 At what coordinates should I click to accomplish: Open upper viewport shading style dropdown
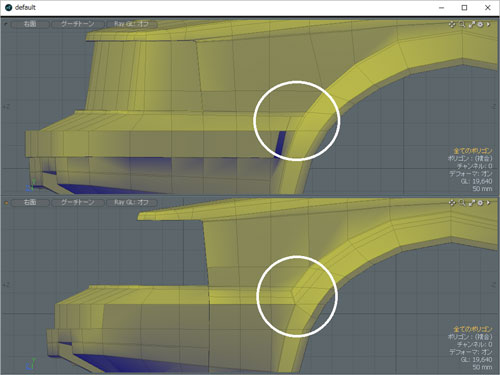[x=77, y=24]
